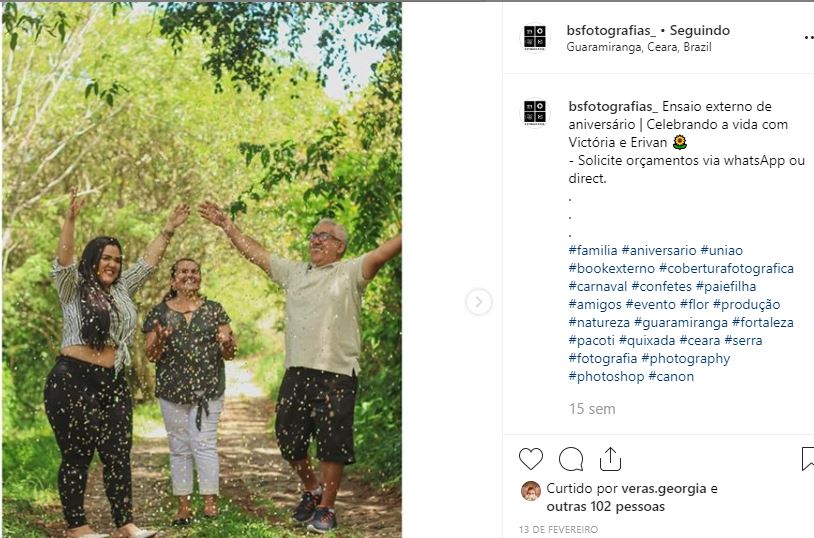Open veras.georgia small profile picture

tap(531, 491)
